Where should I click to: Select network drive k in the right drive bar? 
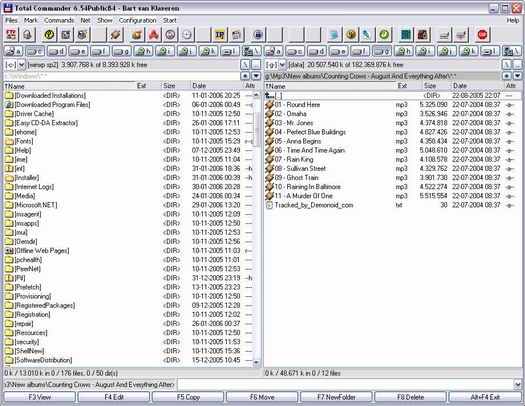pyautogui.click(x=468, y=51)
